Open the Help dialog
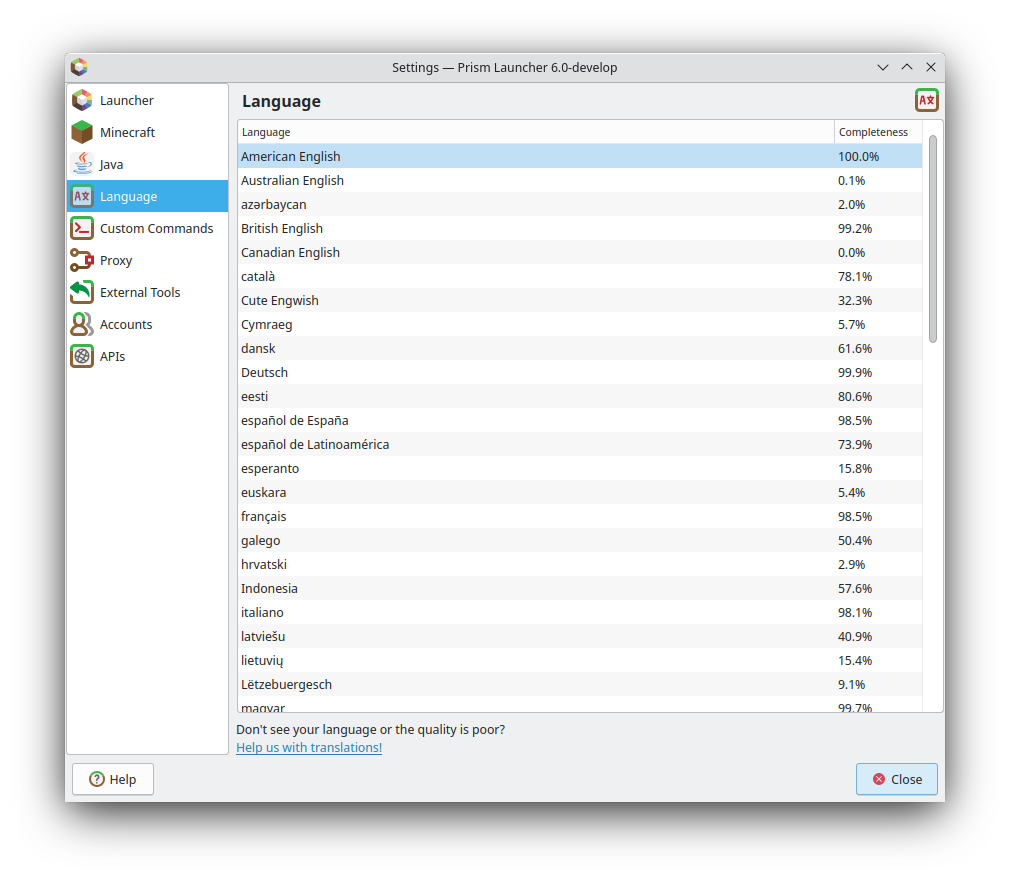The height and width of the screenshot is (879, 1010). [x=112, y=779]
